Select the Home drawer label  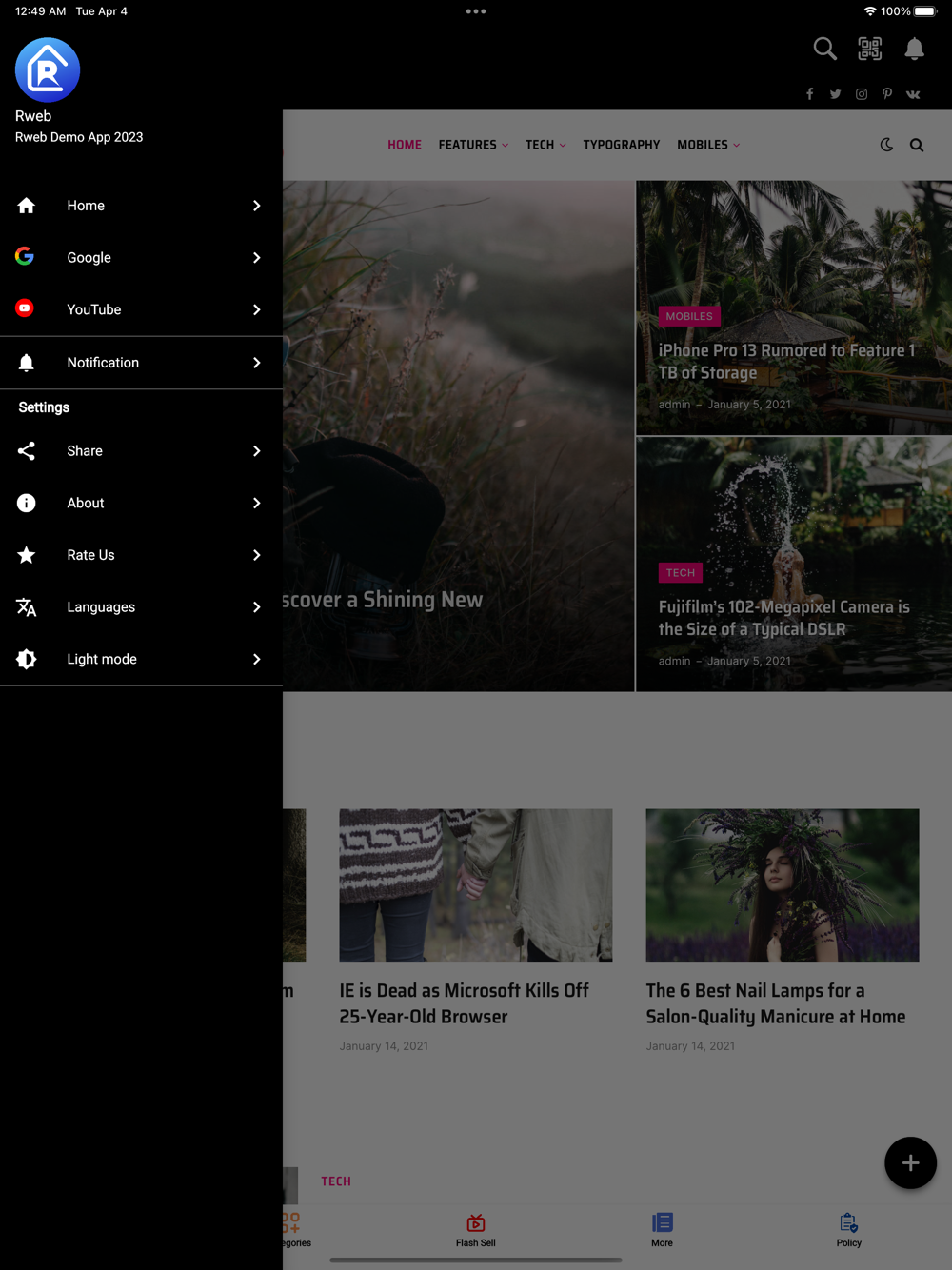point(86,206)
